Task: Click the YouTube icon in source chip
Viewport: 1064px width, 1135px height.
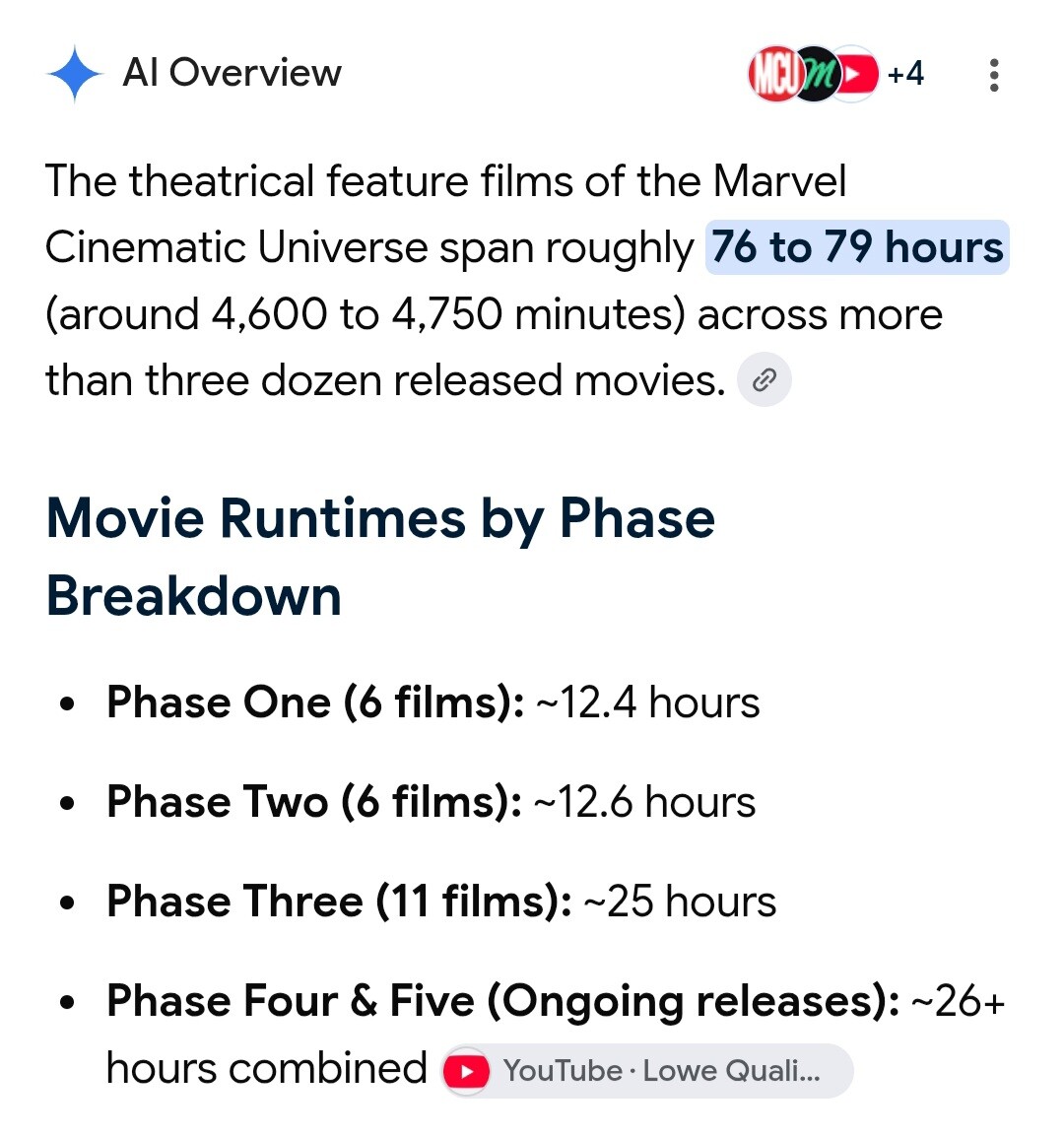Action: 467,1071
